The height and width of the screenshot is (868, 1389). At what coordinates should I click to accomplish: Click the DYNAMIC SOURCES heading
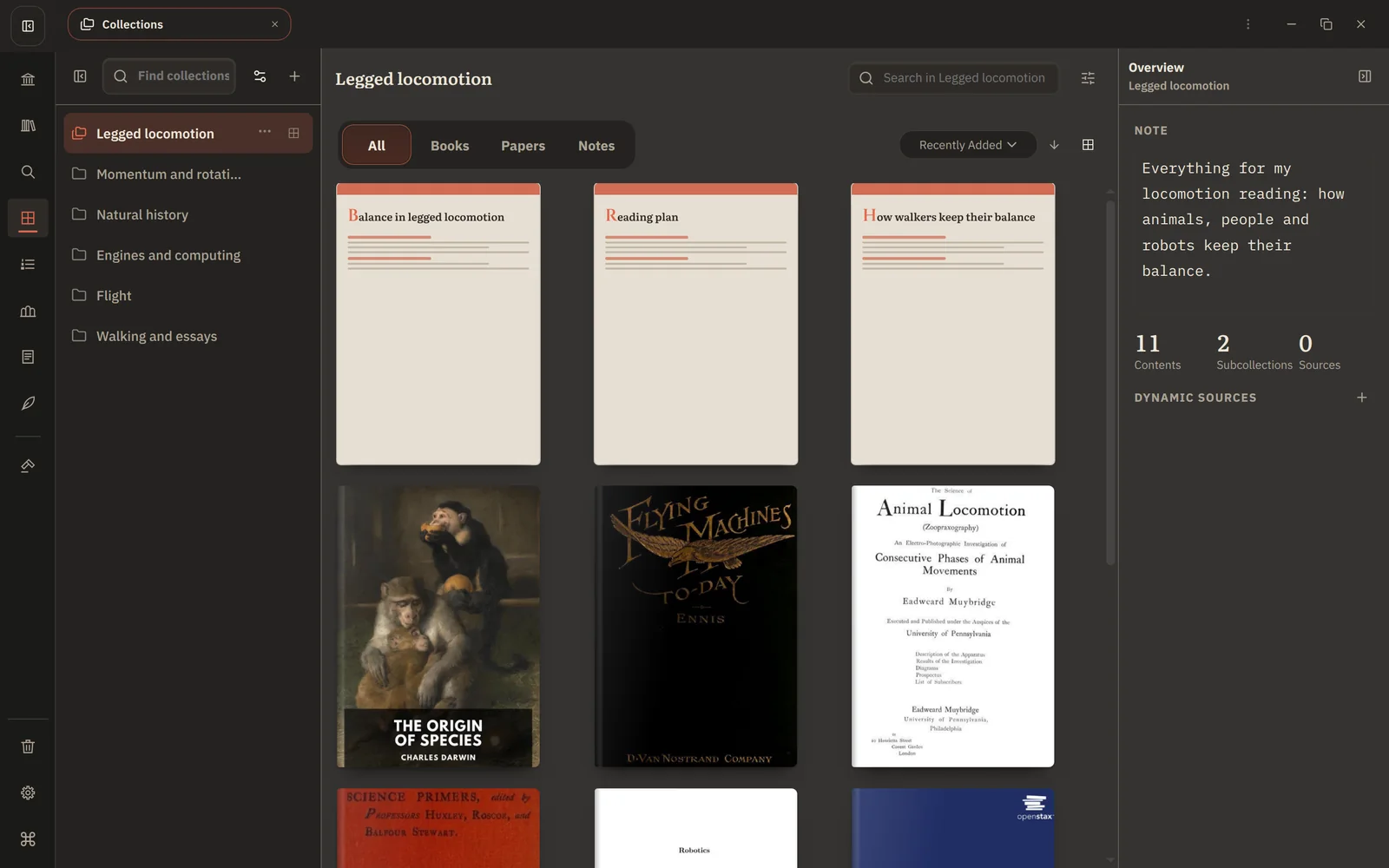1195,398
